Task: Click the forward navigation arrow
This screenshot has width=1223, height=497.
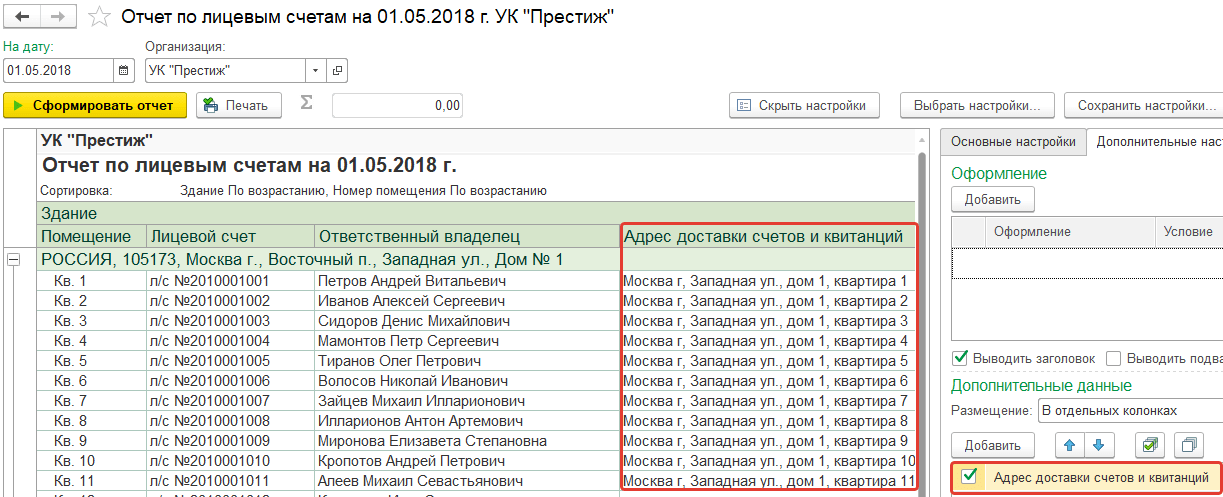Action: 58,17
